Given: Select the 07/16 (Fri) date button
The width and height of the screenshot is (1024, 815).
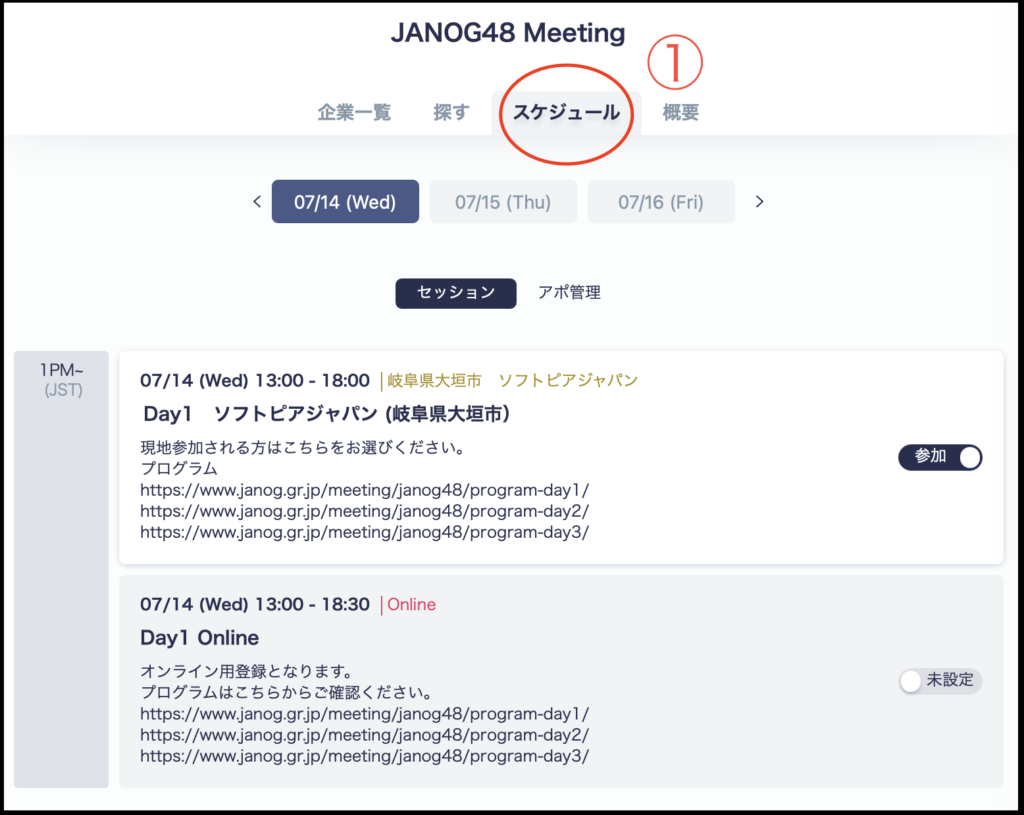Looking at the screenshot, I should point(661,202).
